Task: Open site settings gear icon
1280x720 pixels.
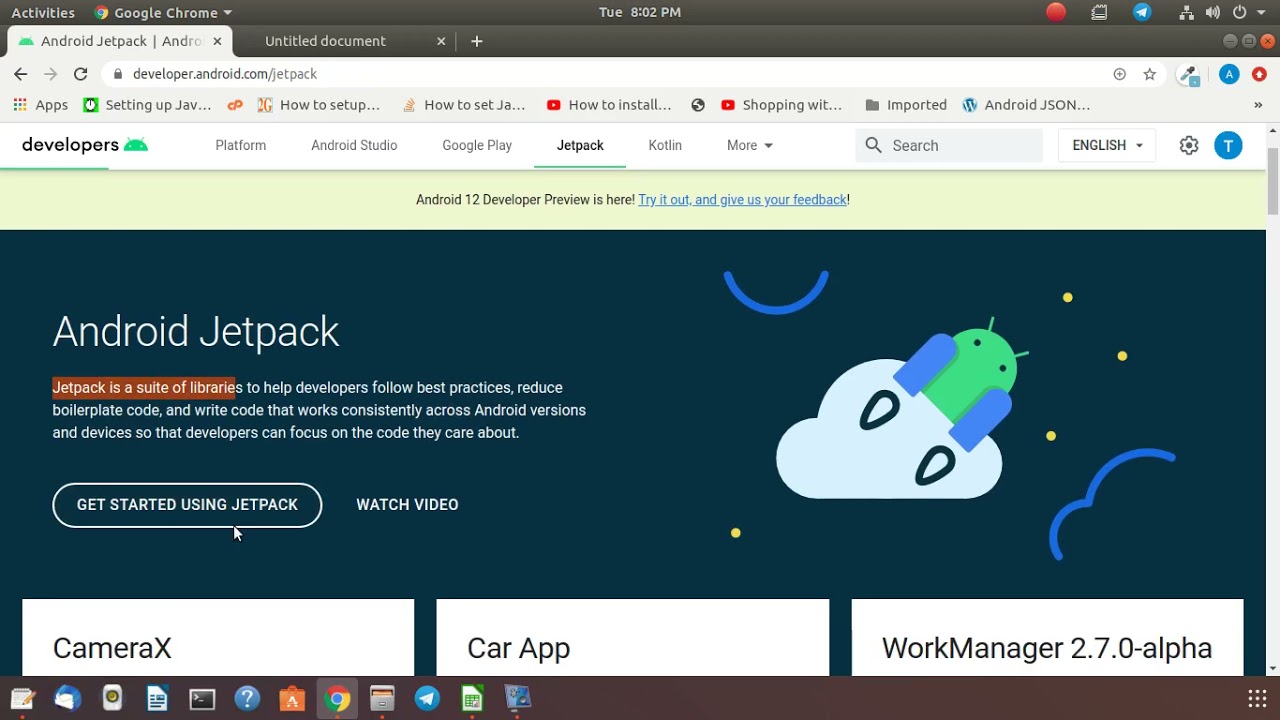Action: (1189, 145)
